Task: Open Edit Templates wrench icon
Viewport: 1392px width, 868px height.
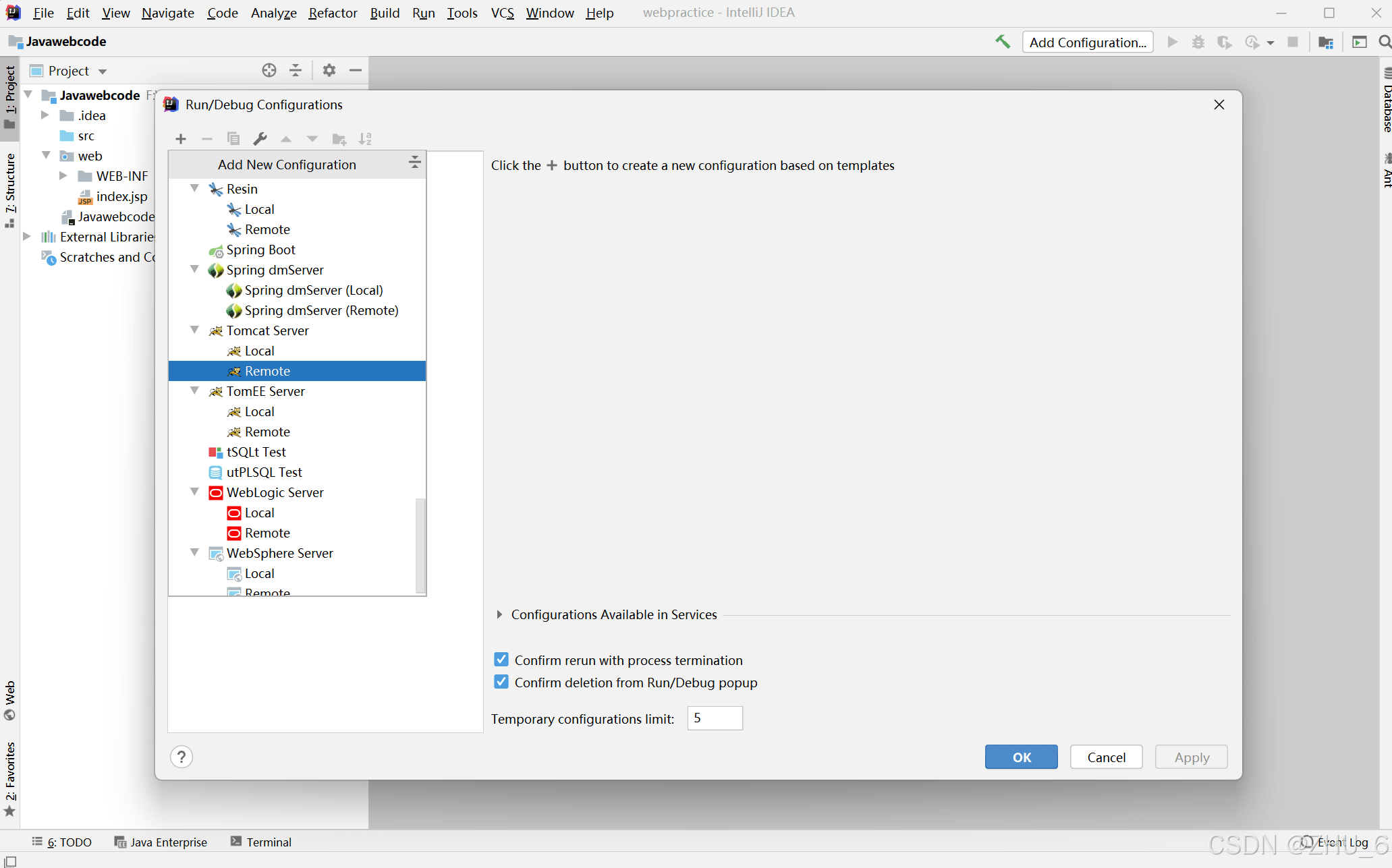Action: tap(260, 139)
